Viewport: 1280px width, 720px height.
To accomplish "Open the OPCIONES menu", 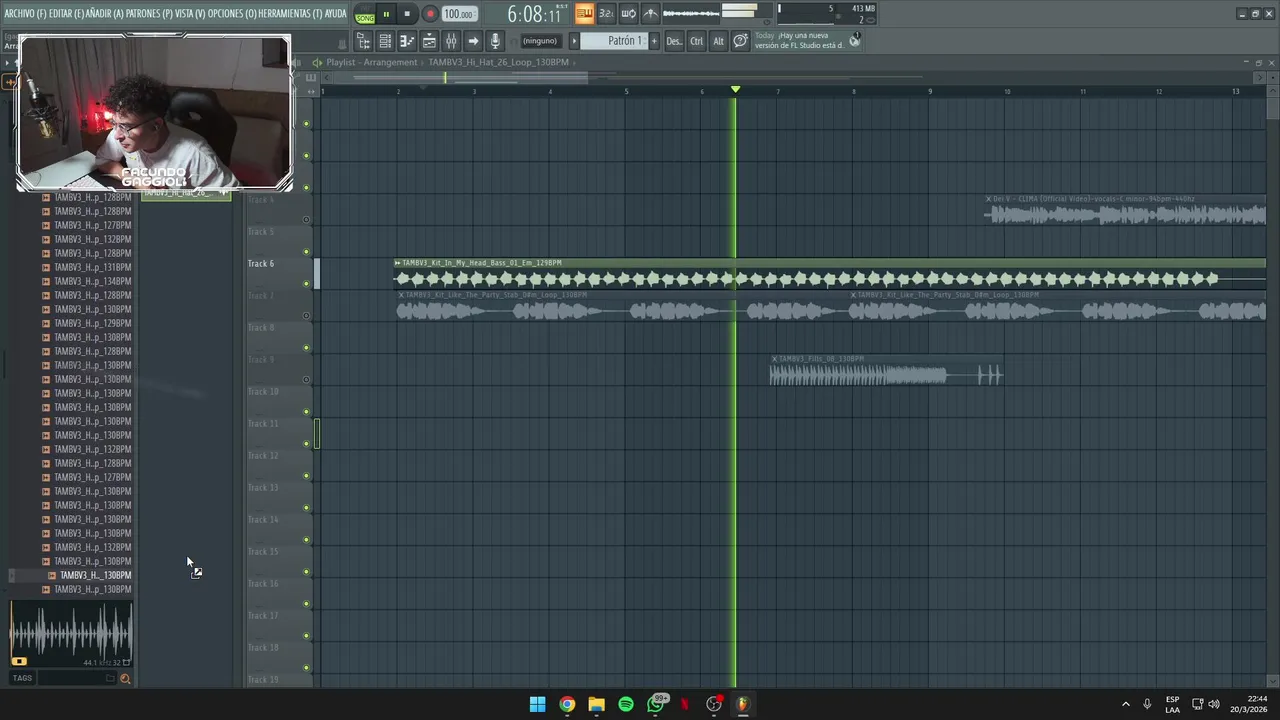I will pyautogui.click(x=232, y=14).
